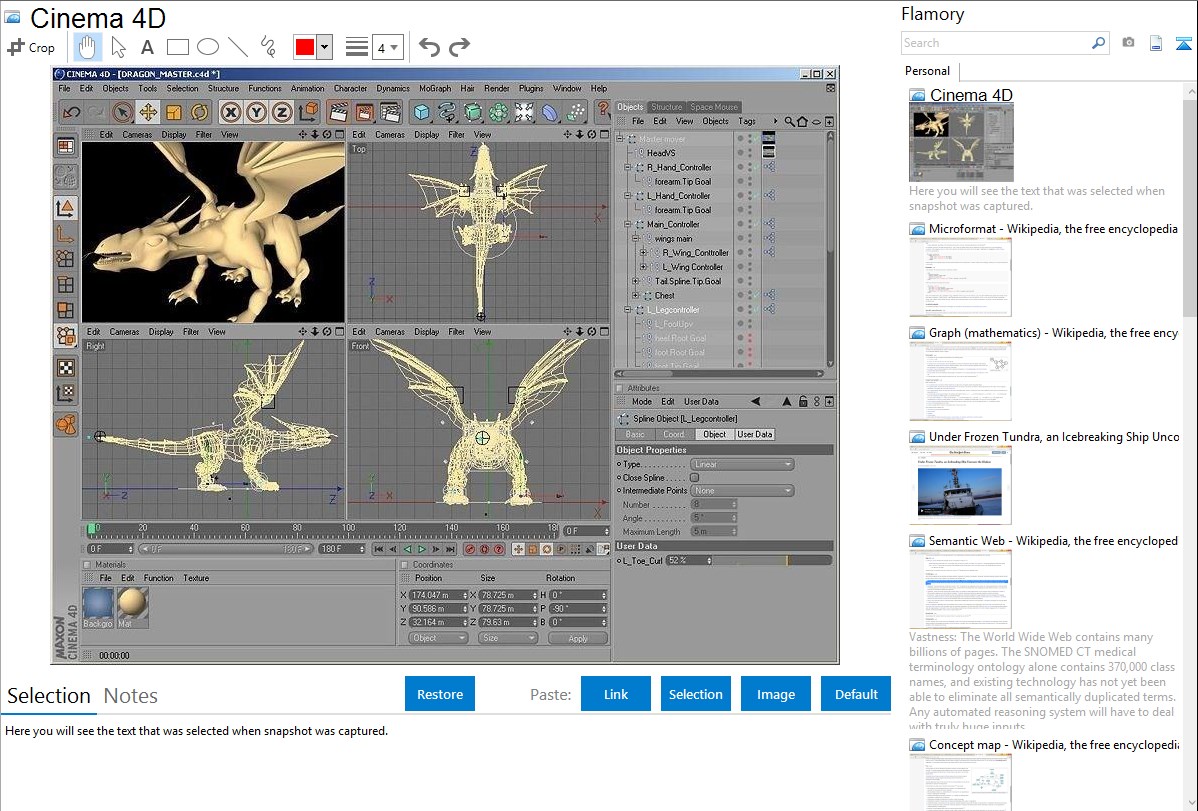1198x811 pixels.
Task: Open the line thickness dropdown showing 4
Action: click(387, 48)
